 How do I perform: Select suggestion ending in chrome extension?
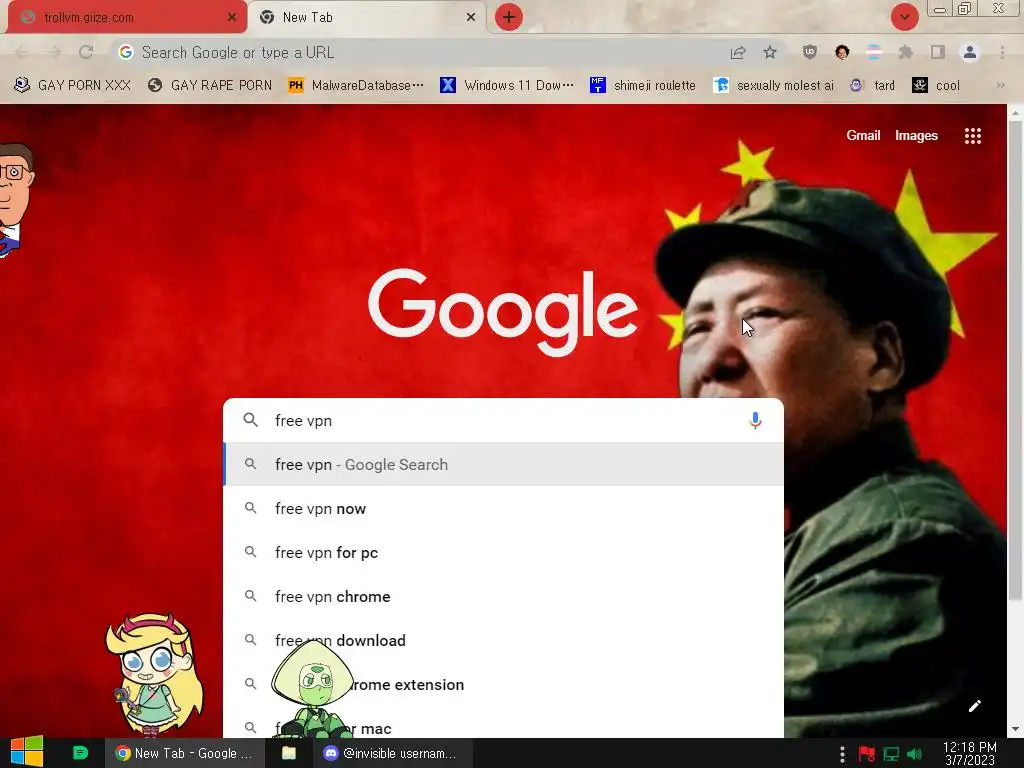point(503,684)
